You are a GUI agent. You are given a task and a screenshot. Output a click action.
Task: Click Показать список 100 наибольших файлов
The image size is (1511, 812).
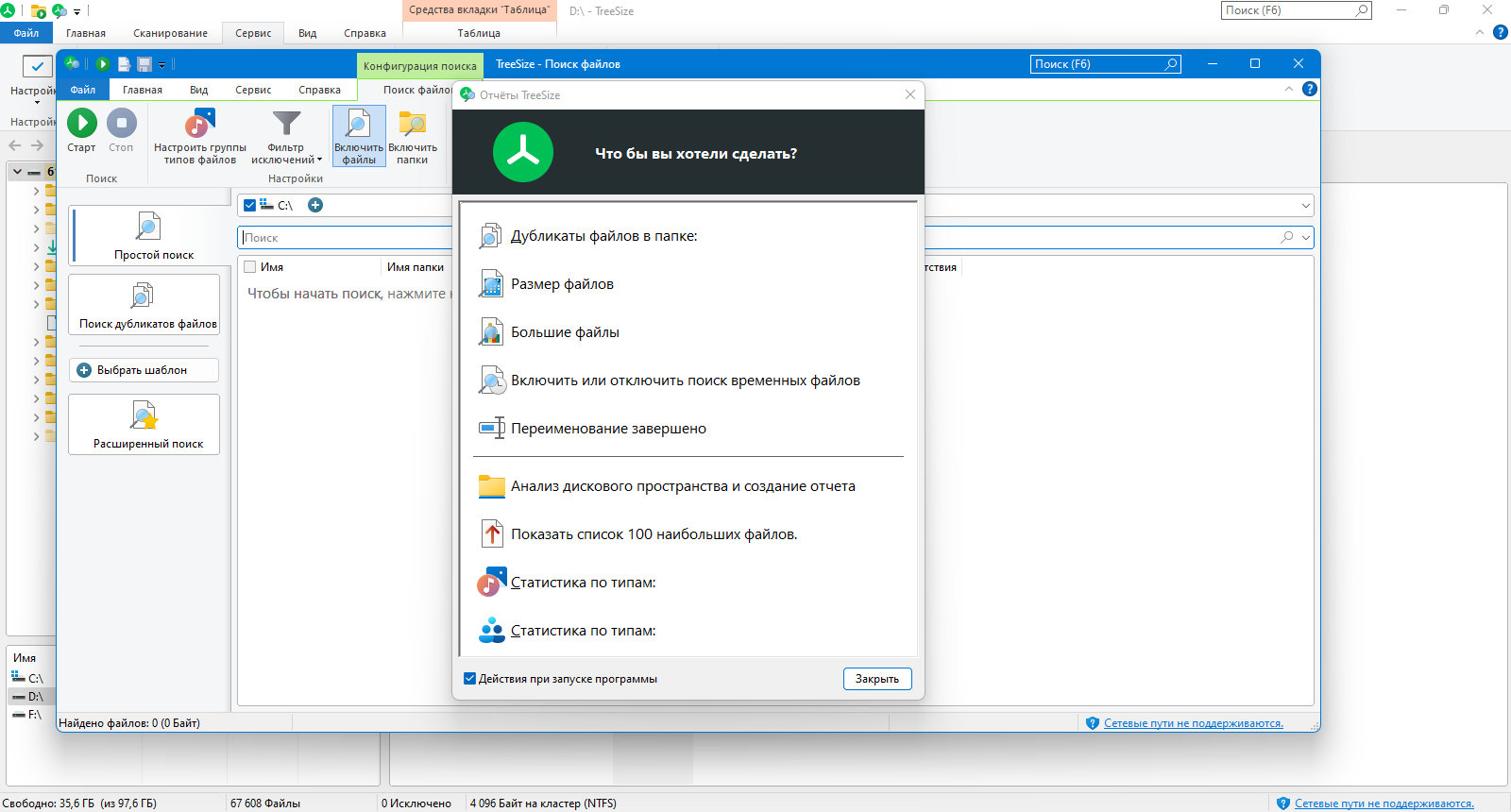pyautogui.click(x=654, y=534)
